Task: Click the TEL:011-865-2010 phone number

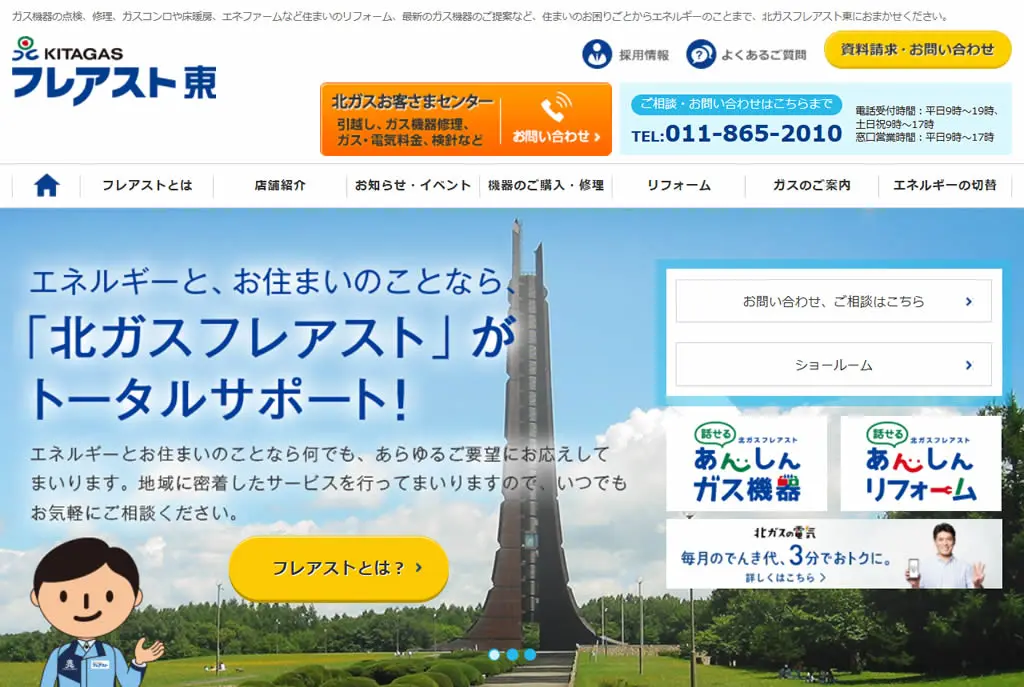Action: pyautogui.click(x=737, y=134)
